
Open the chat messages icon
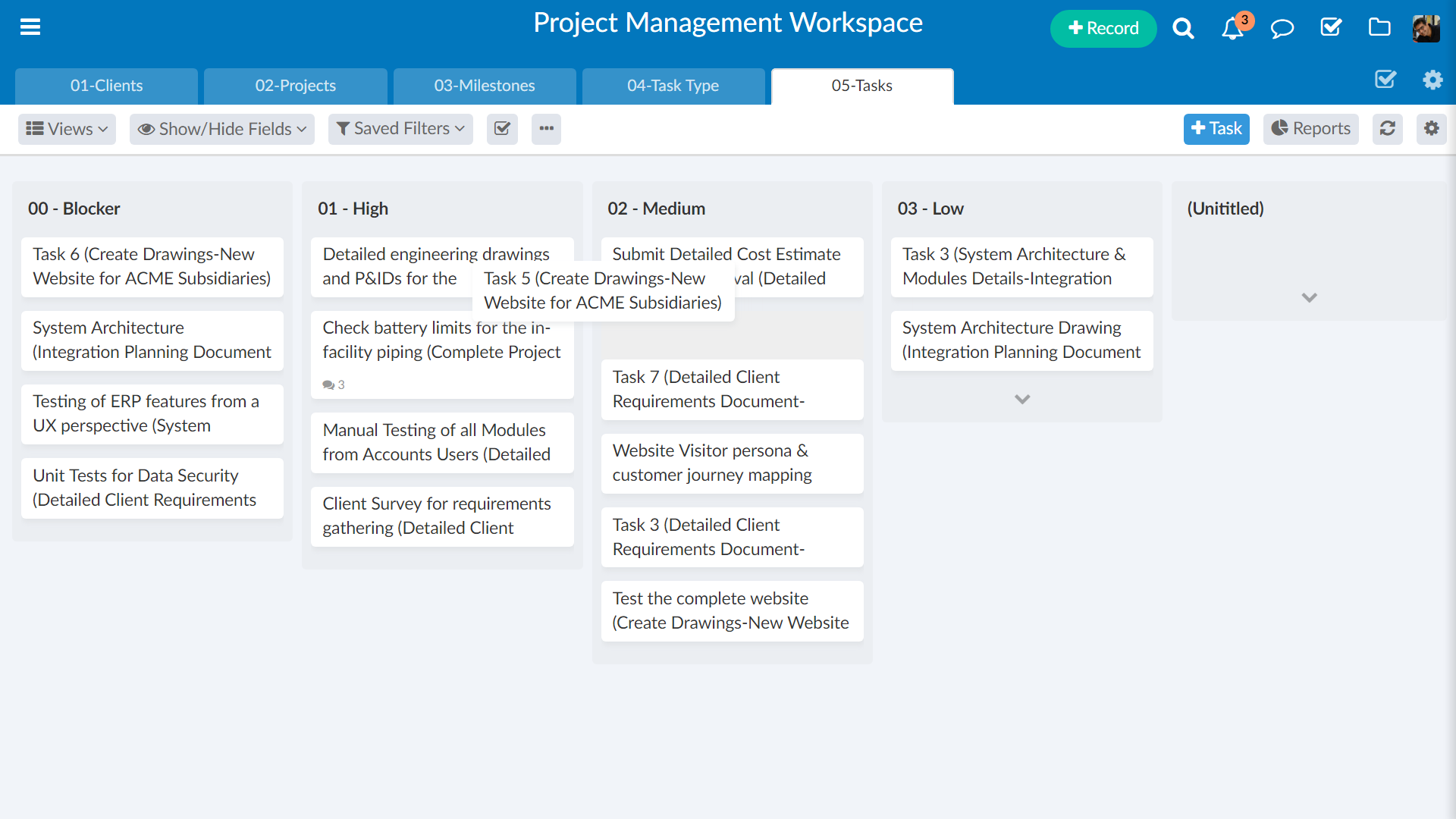coord(1282,29)
